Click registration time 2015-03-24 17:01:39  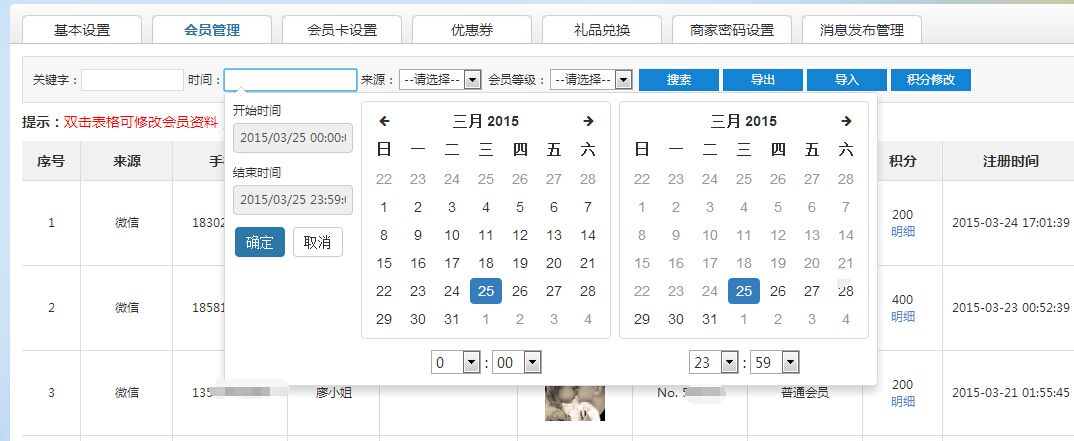[x=1011, y=223]
